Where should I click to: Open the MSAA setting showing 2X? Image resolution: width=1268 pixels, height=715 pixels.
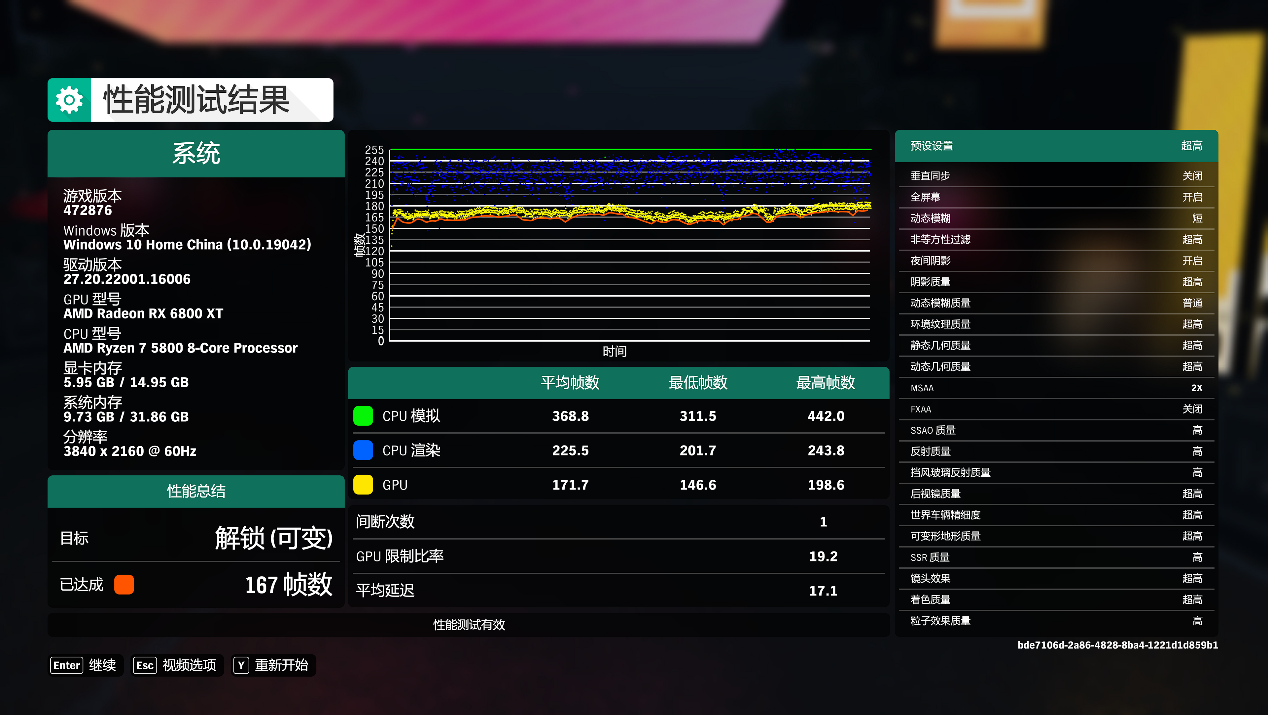(1056, 387)
